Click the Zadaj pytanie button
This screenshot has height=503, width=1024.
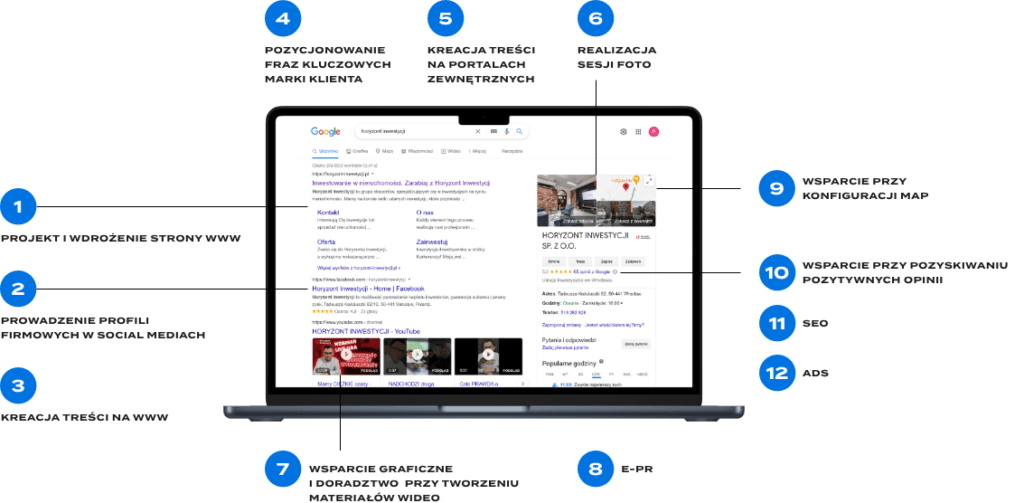636,343
